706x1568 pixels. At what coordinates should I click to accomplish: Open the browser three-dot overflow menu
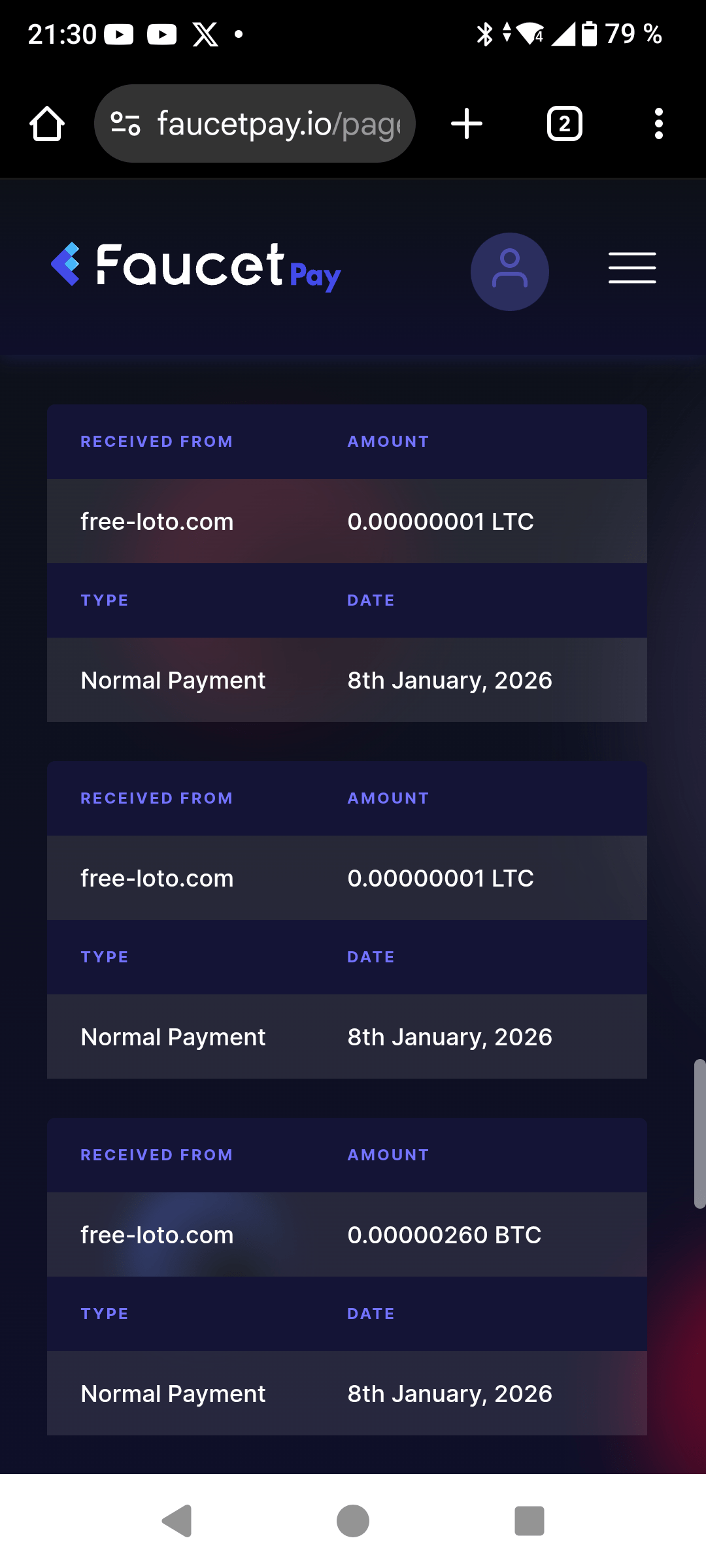tap(658, 123)
